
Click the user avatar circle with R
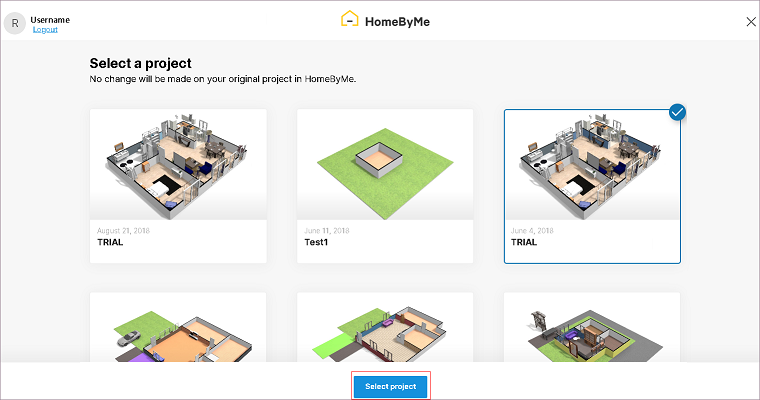[x=14, y=23]
